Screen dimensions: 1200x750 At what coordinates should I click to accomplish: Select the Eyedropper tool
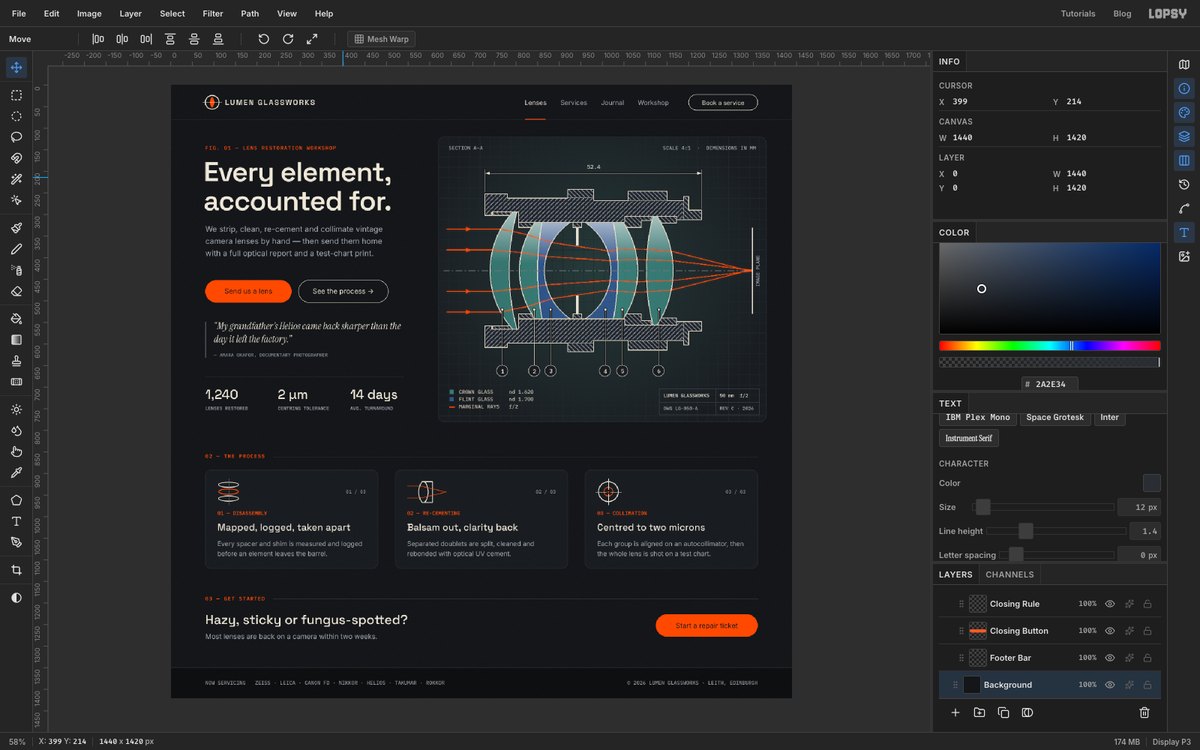16,472
